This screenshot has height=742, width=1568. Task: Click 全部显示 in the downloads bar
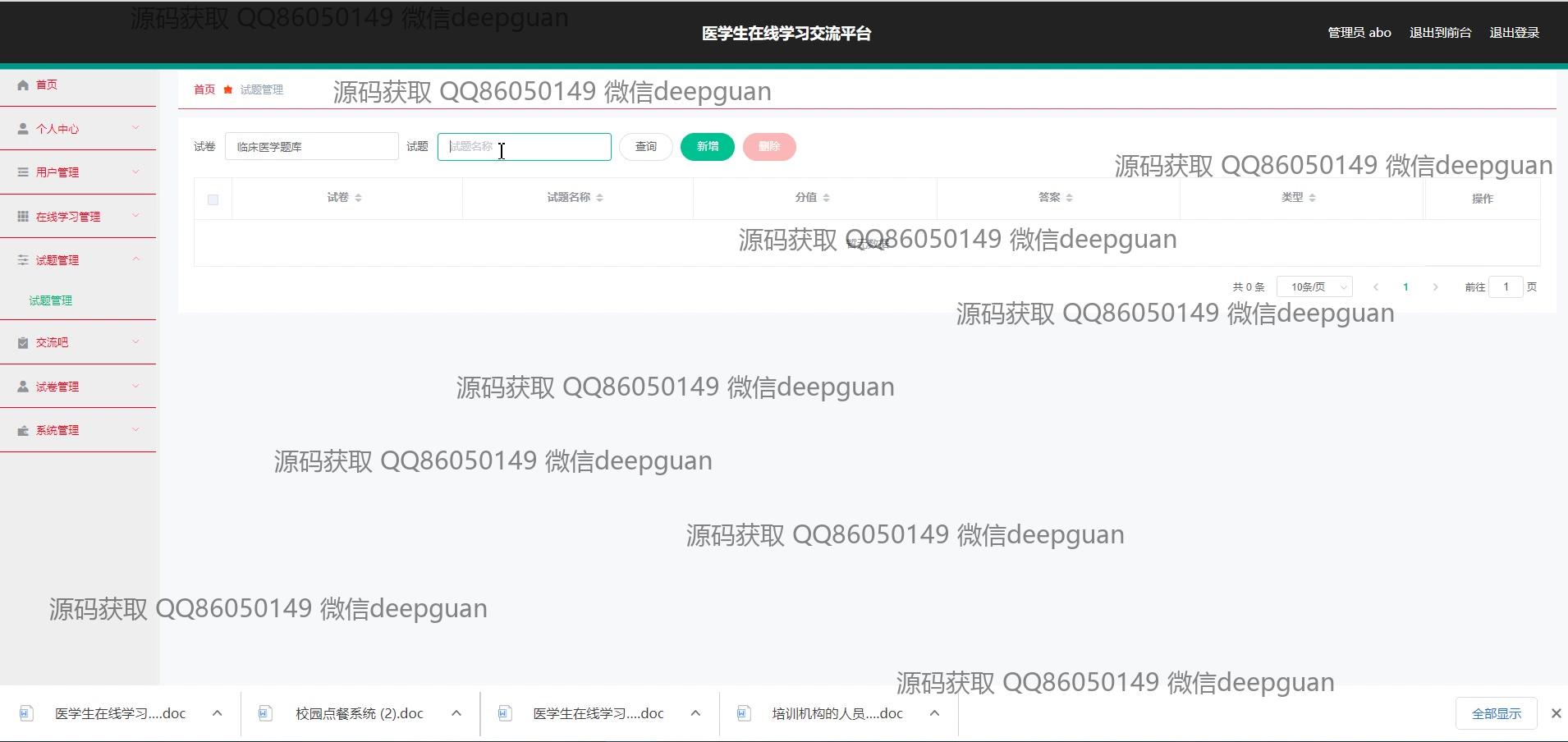(x=1496, y=713)
